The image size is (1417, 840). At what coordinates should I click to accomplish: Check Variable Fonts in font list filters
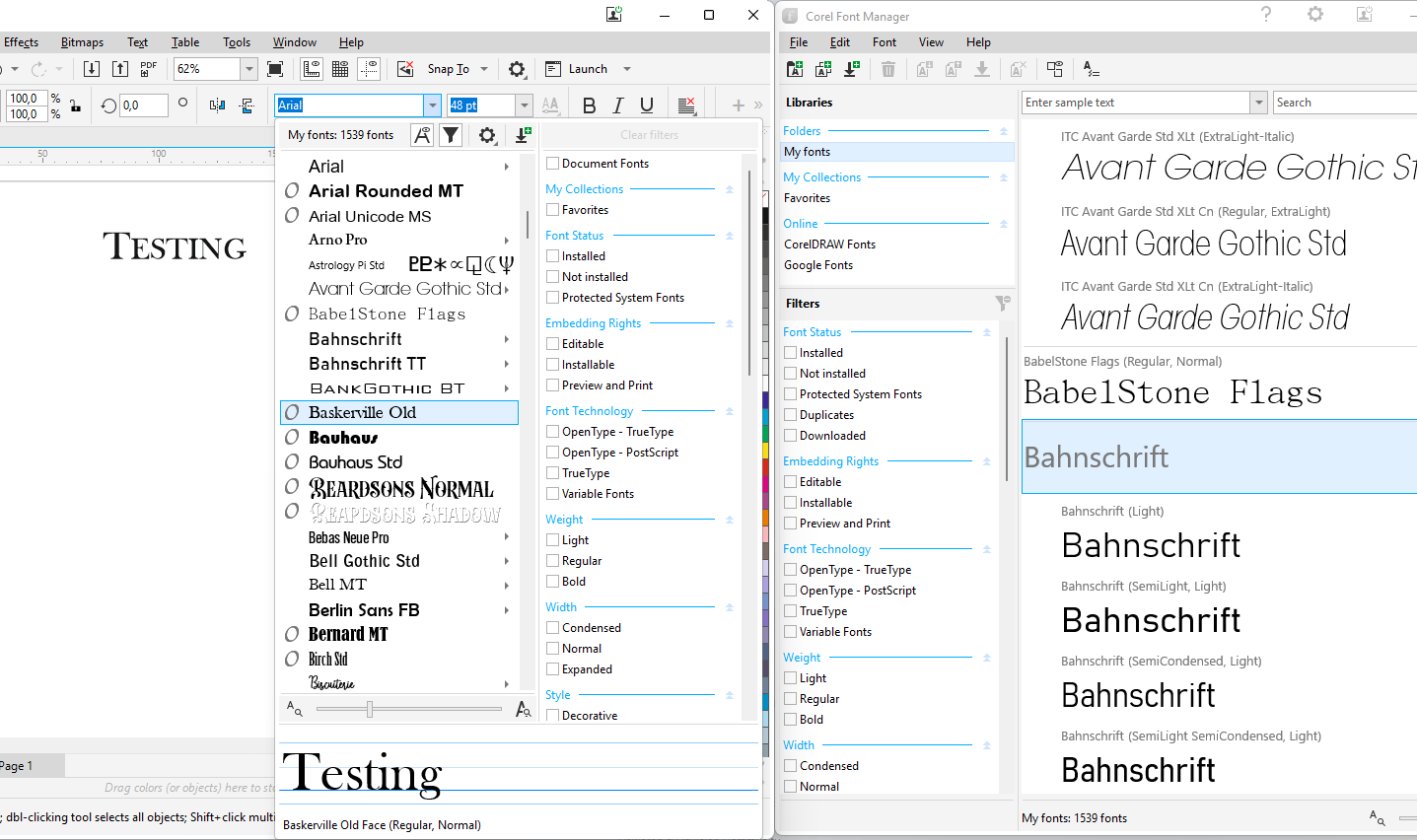click(x=553, y=494)
